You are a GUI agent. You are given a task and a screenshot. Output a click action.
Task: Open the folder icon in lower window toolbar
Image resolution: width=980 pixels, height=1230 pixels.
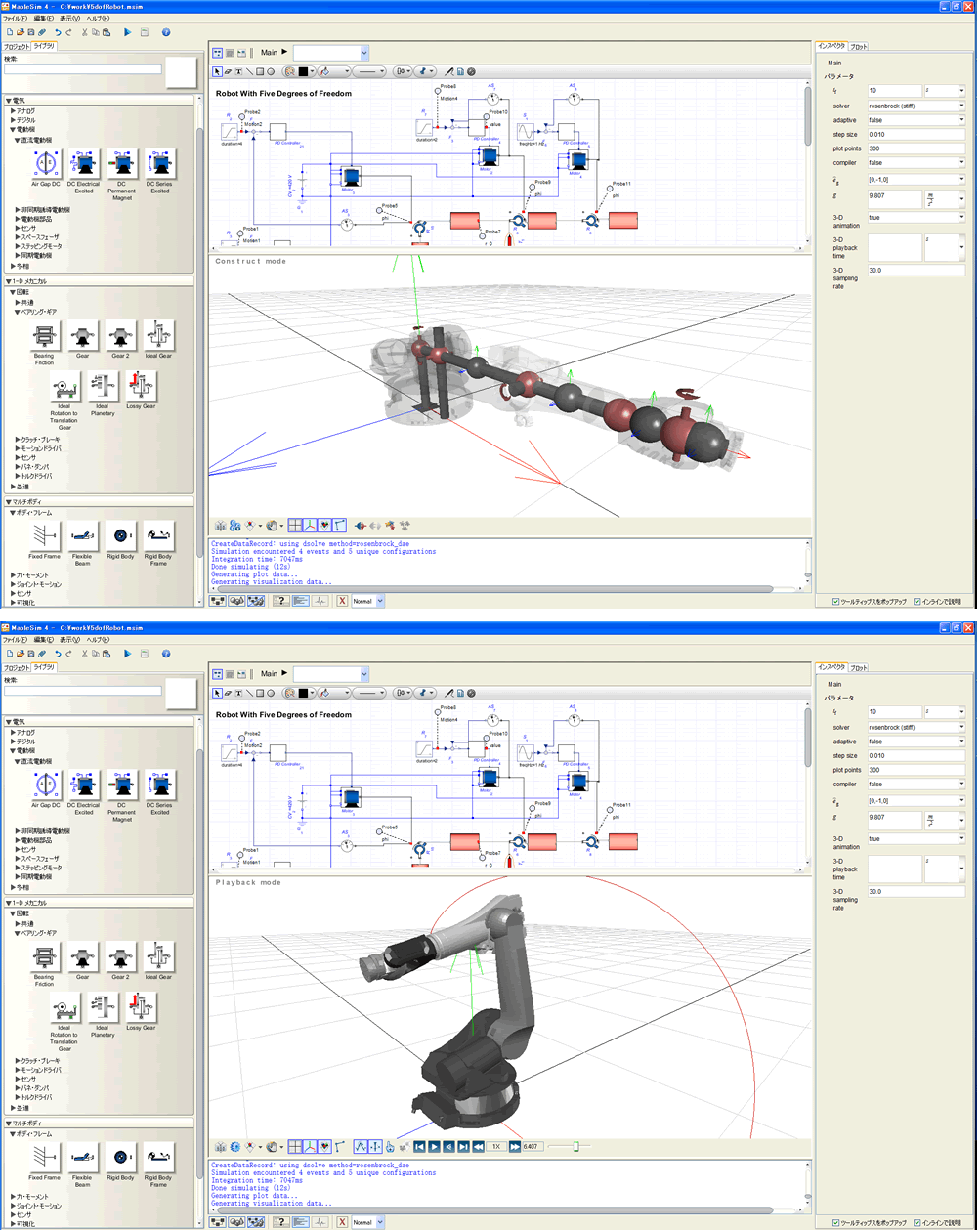pyautogui.click(x=20, y=654)
